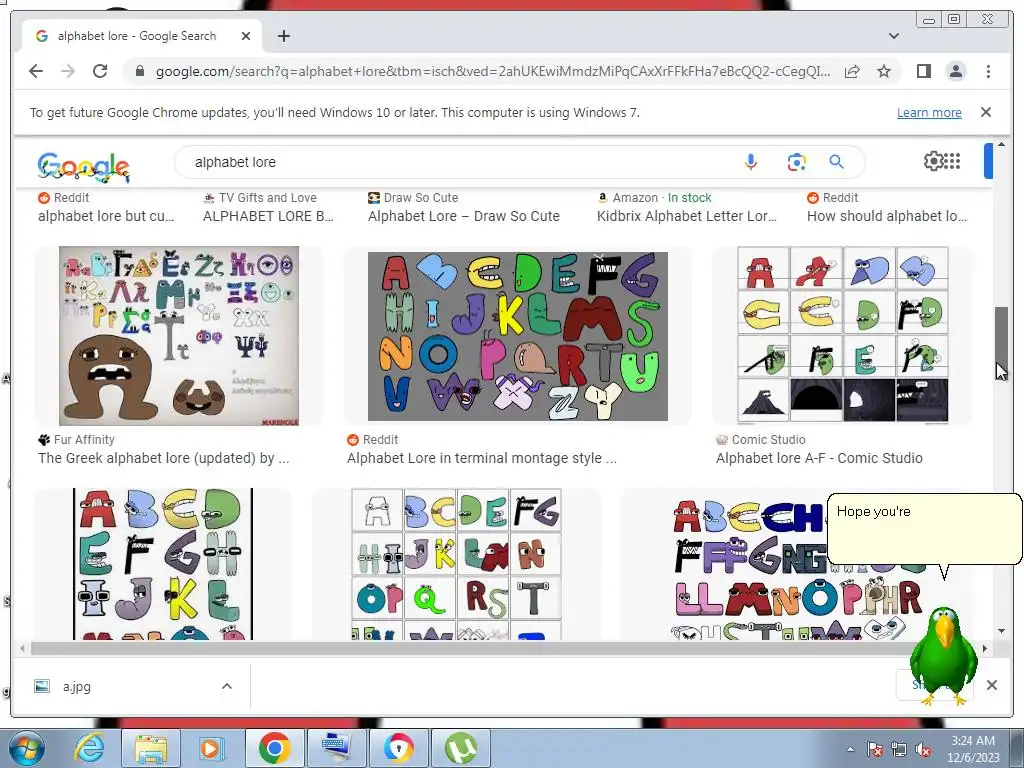Open the Greek alphabet lore thumbnail
Screen dimensions: 1024x768
point(179,336)
